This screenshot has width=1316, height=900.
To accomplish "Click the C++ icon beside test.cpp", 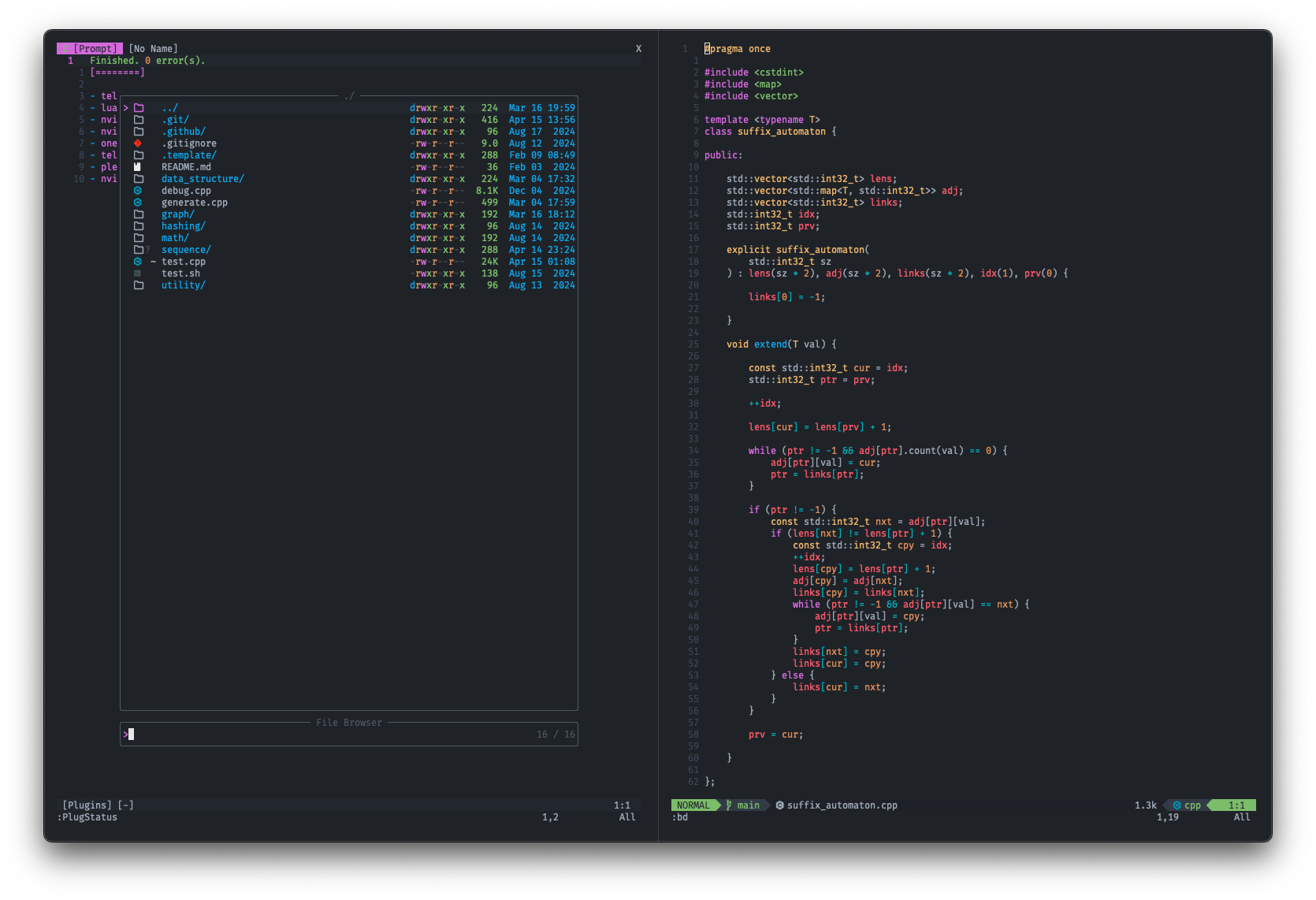I will 138,262.
